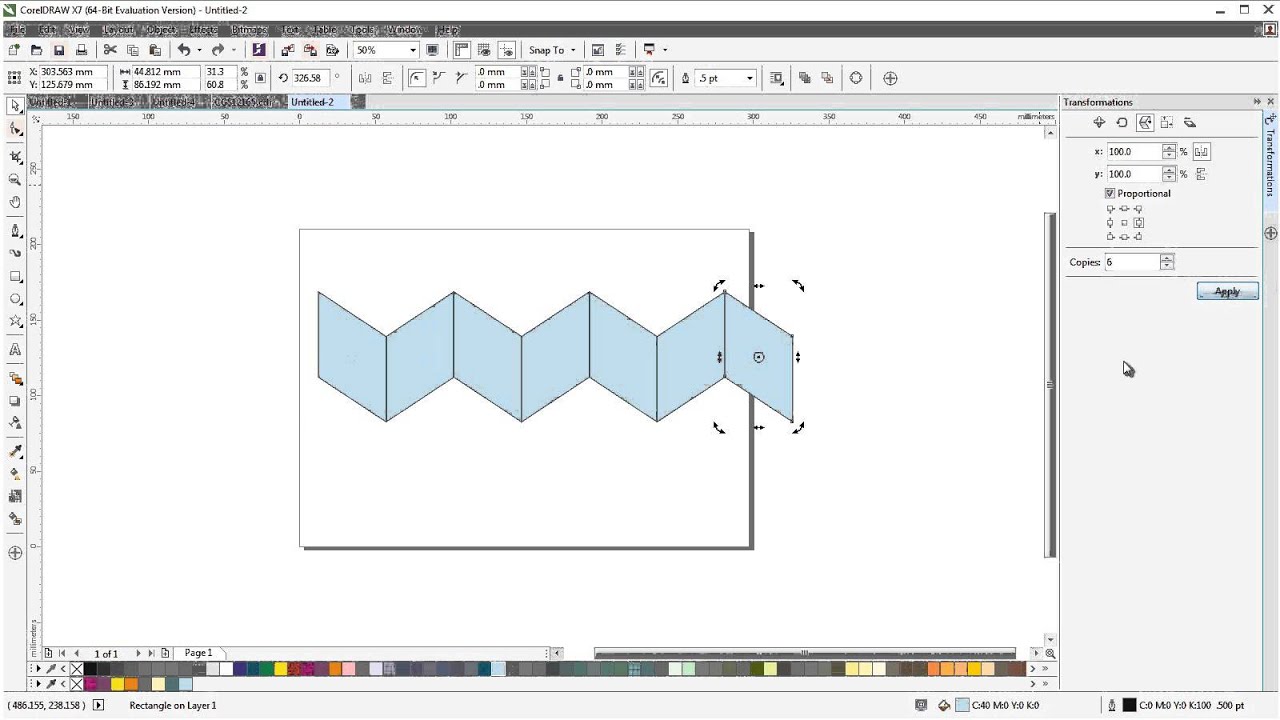Click the Undo arrow icon
1280x720 pixels.
[184, 50]
